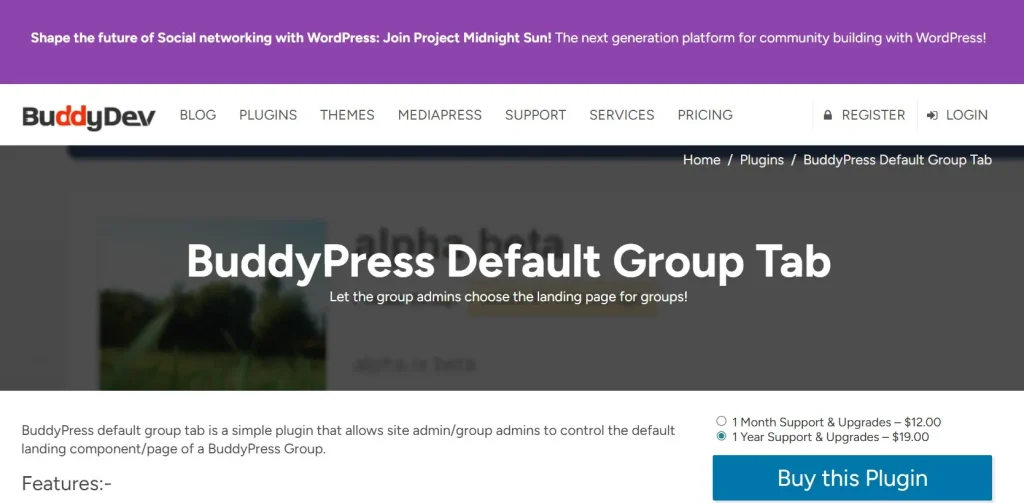Click the Buy this Plugin button
The width and height of the screenshot is (1024, 503).
click(852, 478)
